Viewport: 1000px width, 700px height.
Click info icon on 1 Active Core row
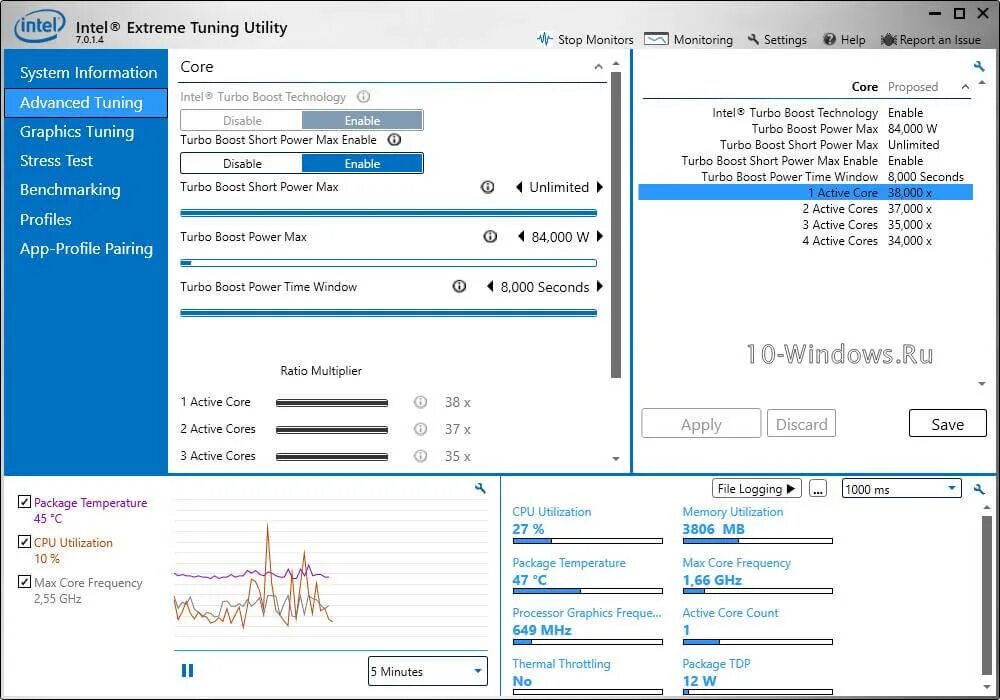pos(420,402)
